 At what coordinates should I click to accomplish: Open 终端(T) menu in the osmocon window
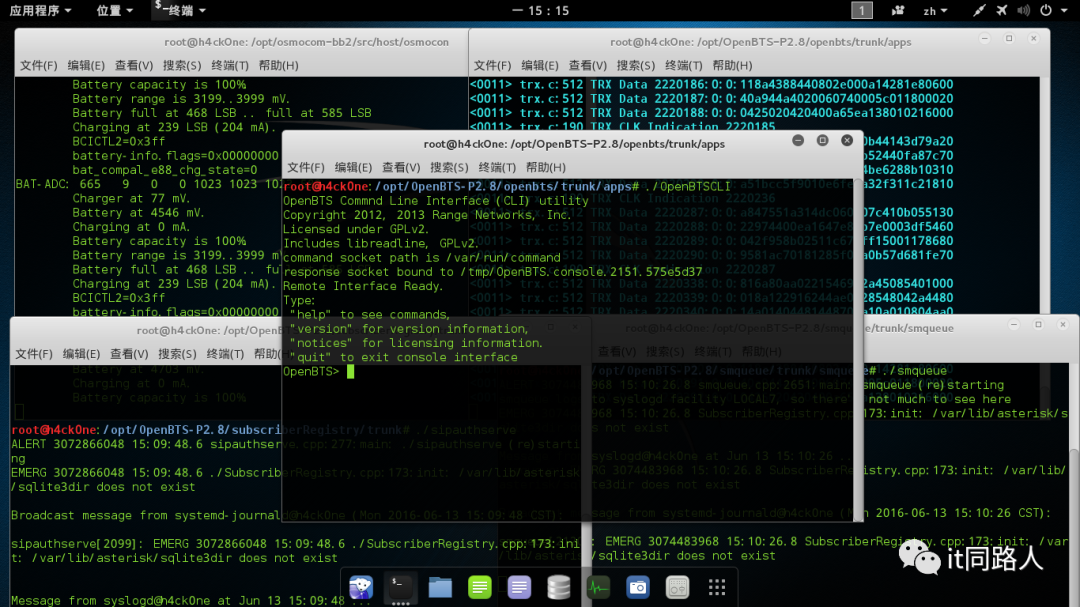(x=229, y=65)
